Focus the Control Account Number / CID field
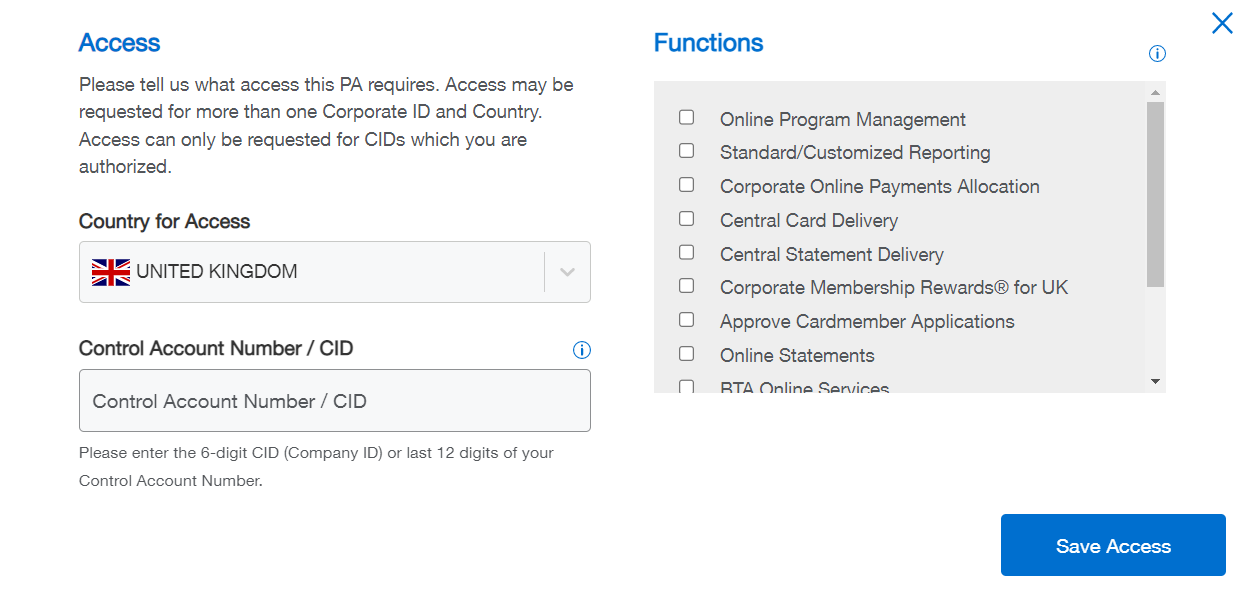The height and width of the screenshot is (598, 1246). pyautogui.click(x=334, y=401)
